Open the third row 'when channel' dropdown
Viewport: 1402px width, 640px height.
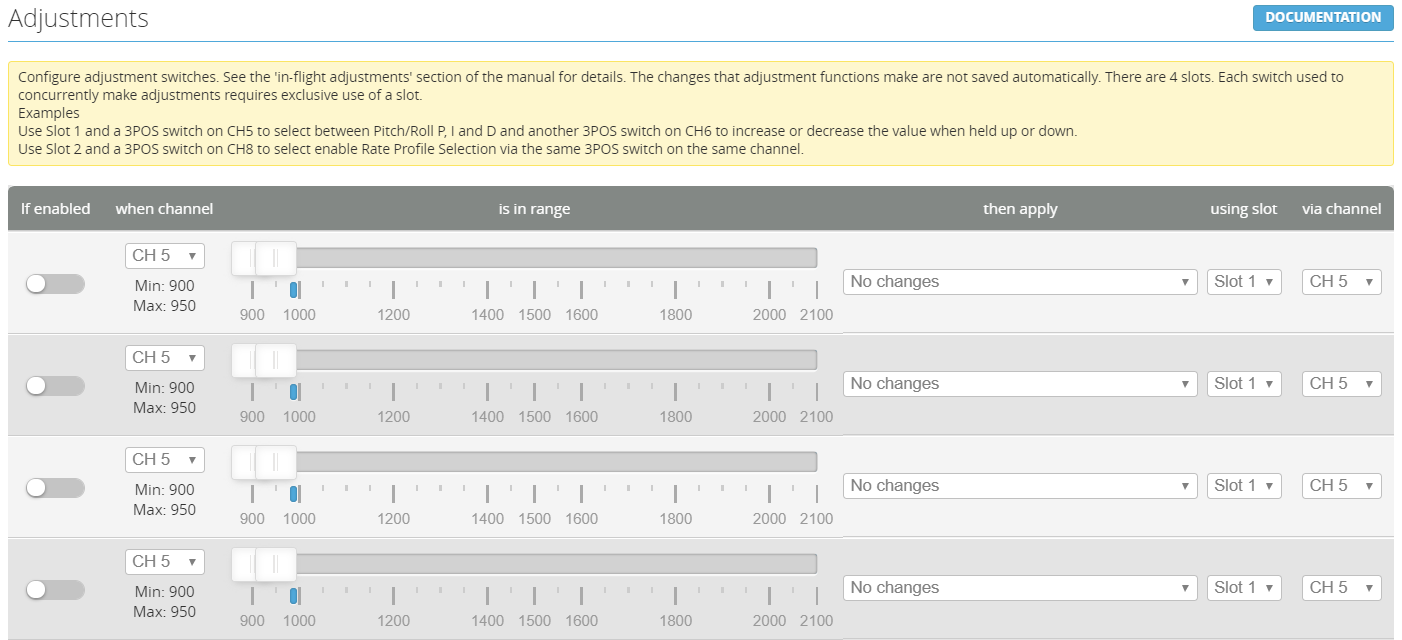pos(165,460)
